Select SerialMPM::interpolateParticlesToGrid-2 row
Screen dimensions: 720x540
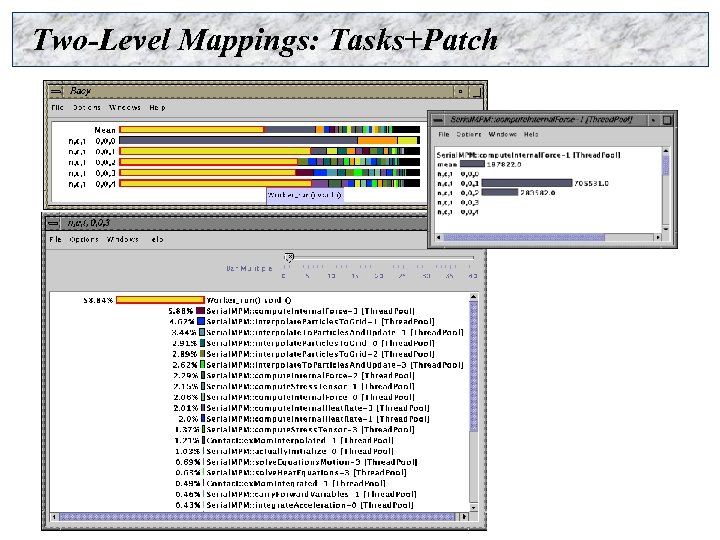click(321, 354)
